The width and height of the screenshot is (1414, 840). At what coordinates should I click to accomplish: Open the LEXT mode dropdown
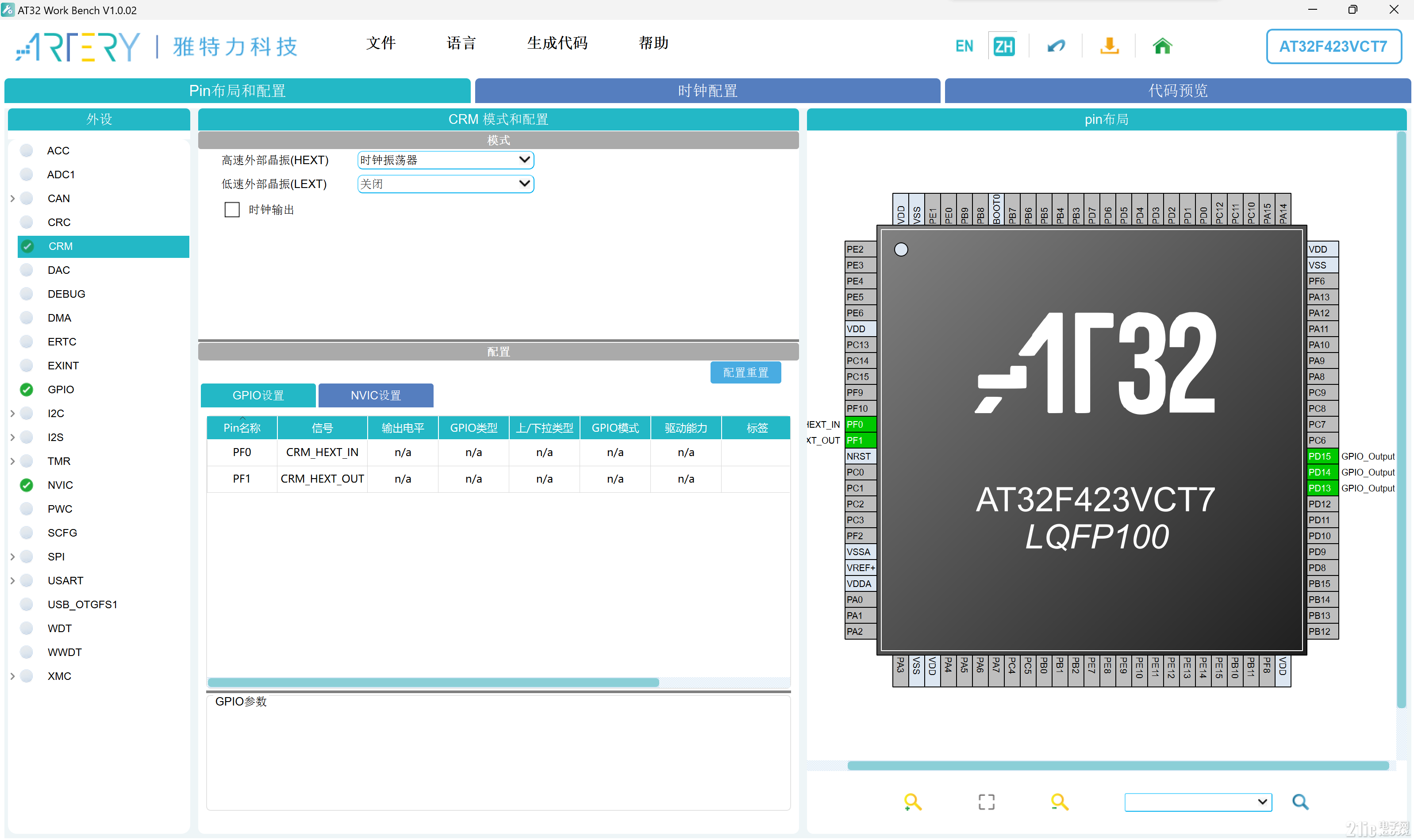445,184
